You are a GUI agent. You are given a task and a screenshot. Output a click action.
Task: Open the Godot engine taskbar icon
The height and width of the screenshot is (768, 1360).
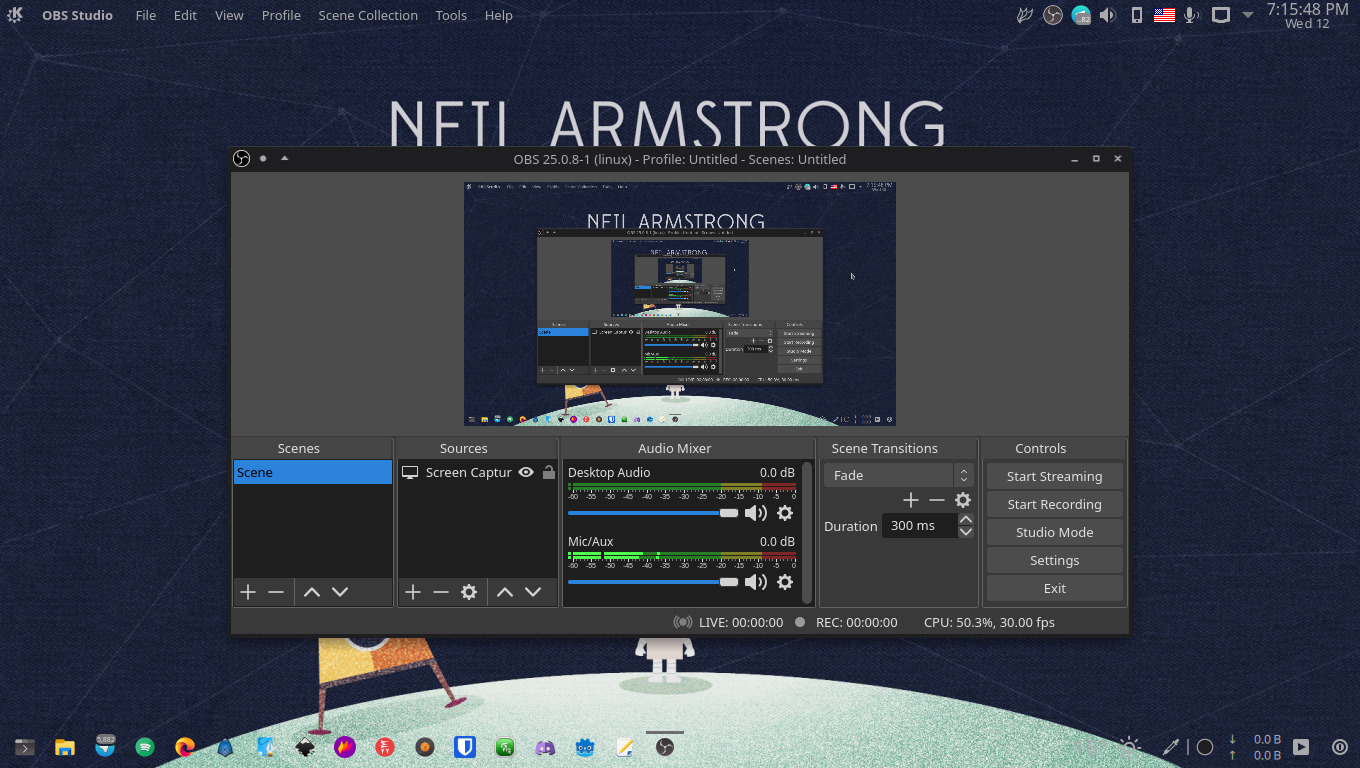[x=585, y=746]
